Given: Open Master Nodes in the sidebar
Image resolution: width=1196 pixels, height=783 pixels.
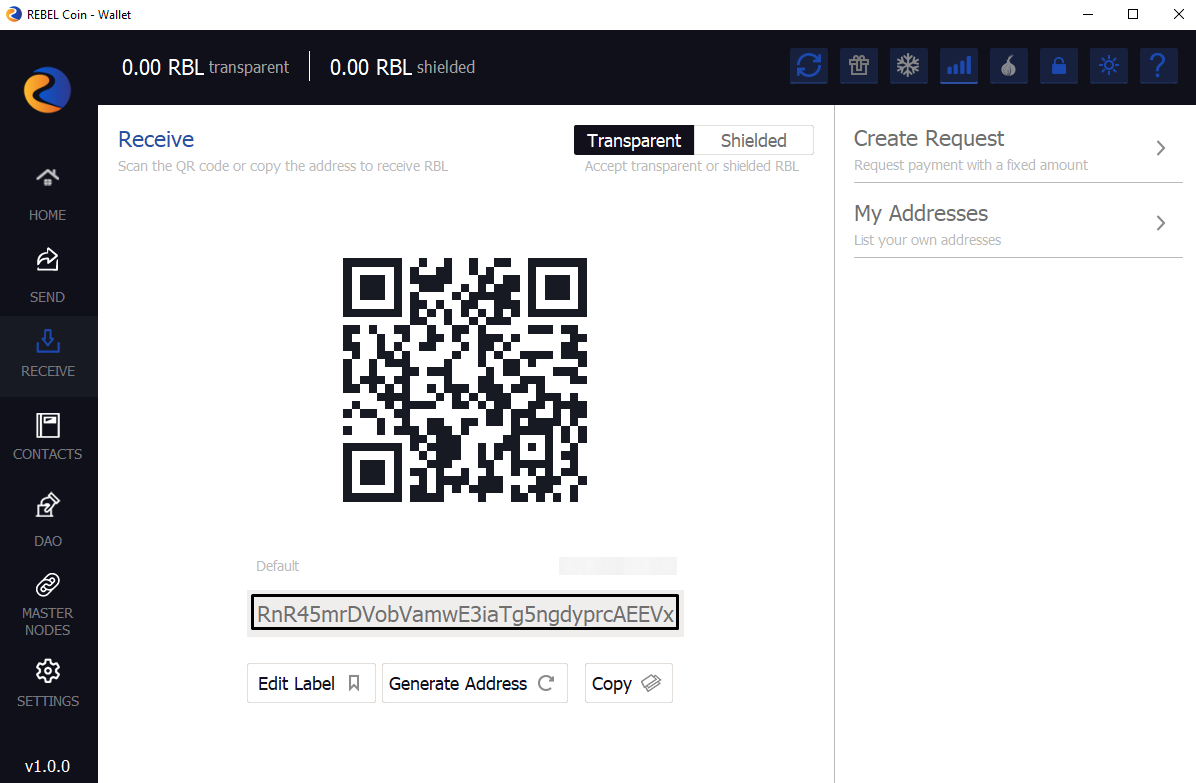Looking at the screenshot, I should [x=47, y=605].
